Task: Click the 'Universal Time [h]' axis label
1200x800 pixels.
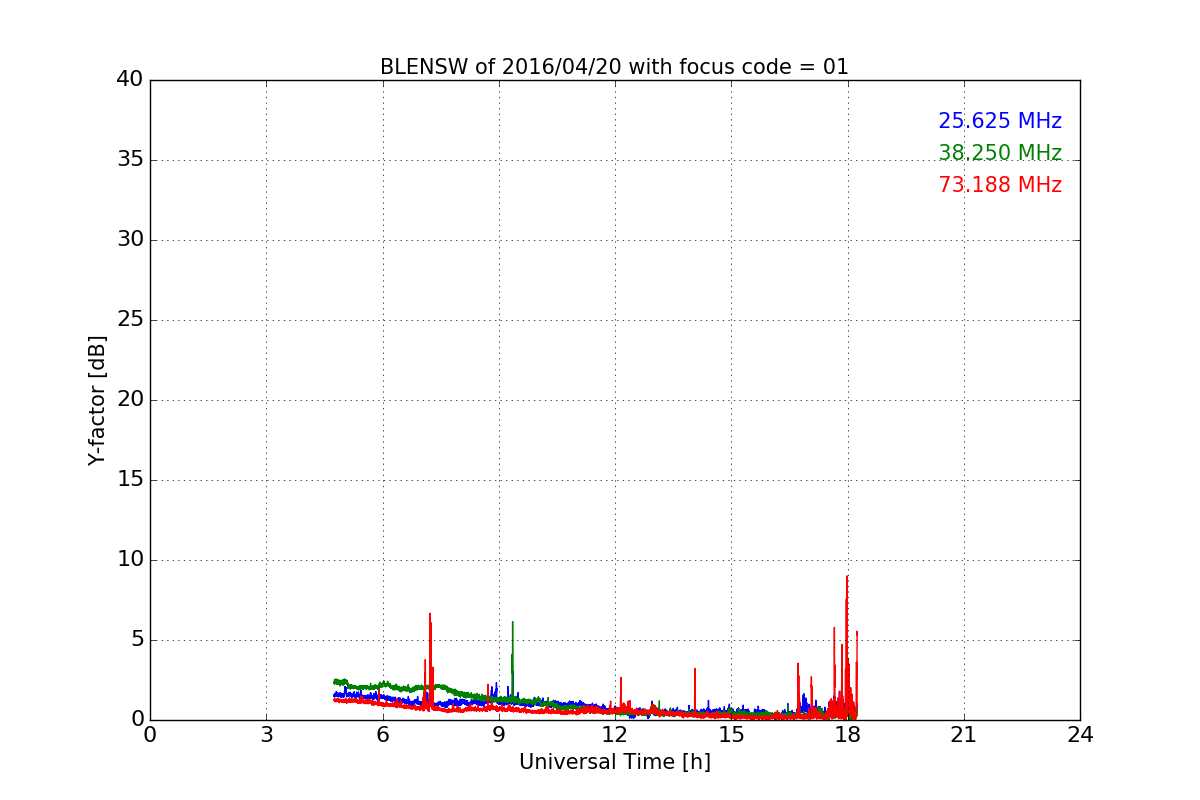Action: 614,762
